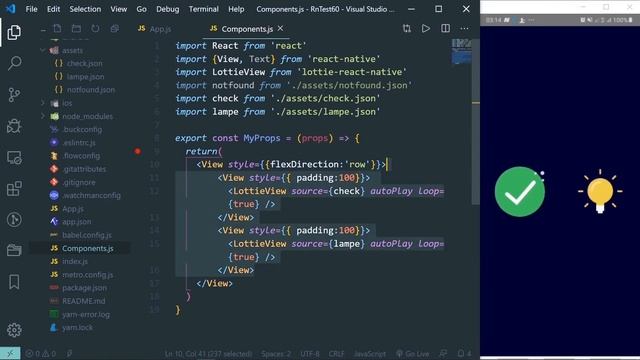Screen dimensions: 640x360
Task: Open lampe.json in the assets folder
Action: [85, 76]
